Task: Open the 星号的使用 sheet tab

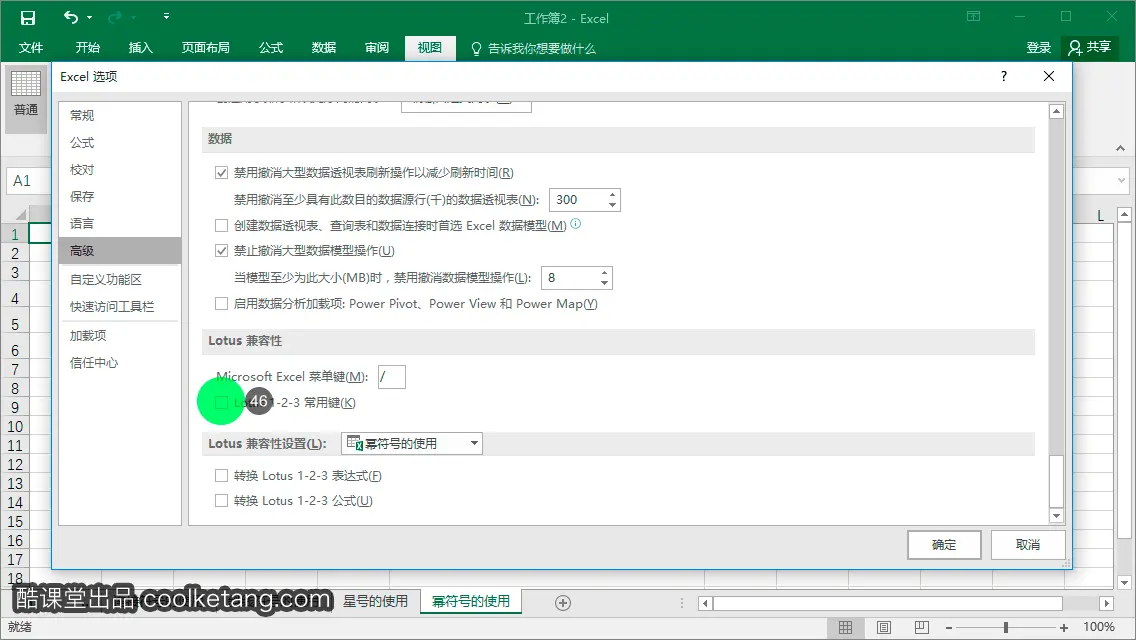Action: (x=375, y=601)
